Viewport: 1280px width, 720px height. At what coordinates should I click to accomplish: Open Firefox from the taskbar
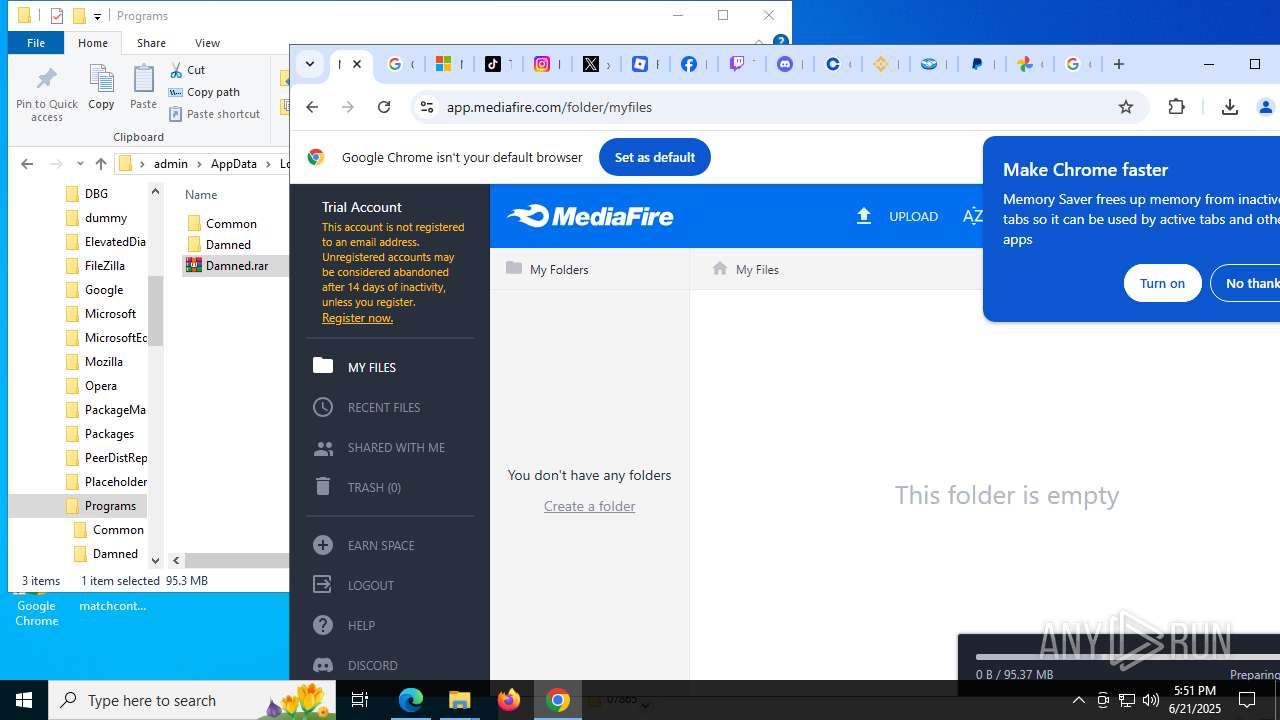click(x=509, y=700)
